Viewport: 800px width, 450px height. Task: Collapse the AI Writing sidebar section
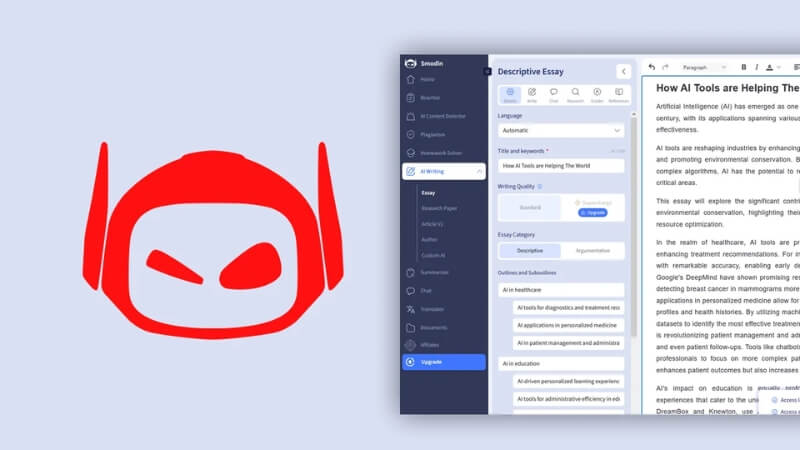(478, 171)
